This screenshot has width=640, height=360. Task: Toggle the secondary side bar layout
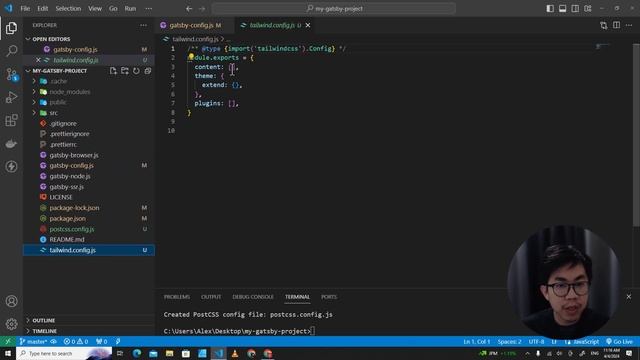click(x=575, y=9)
